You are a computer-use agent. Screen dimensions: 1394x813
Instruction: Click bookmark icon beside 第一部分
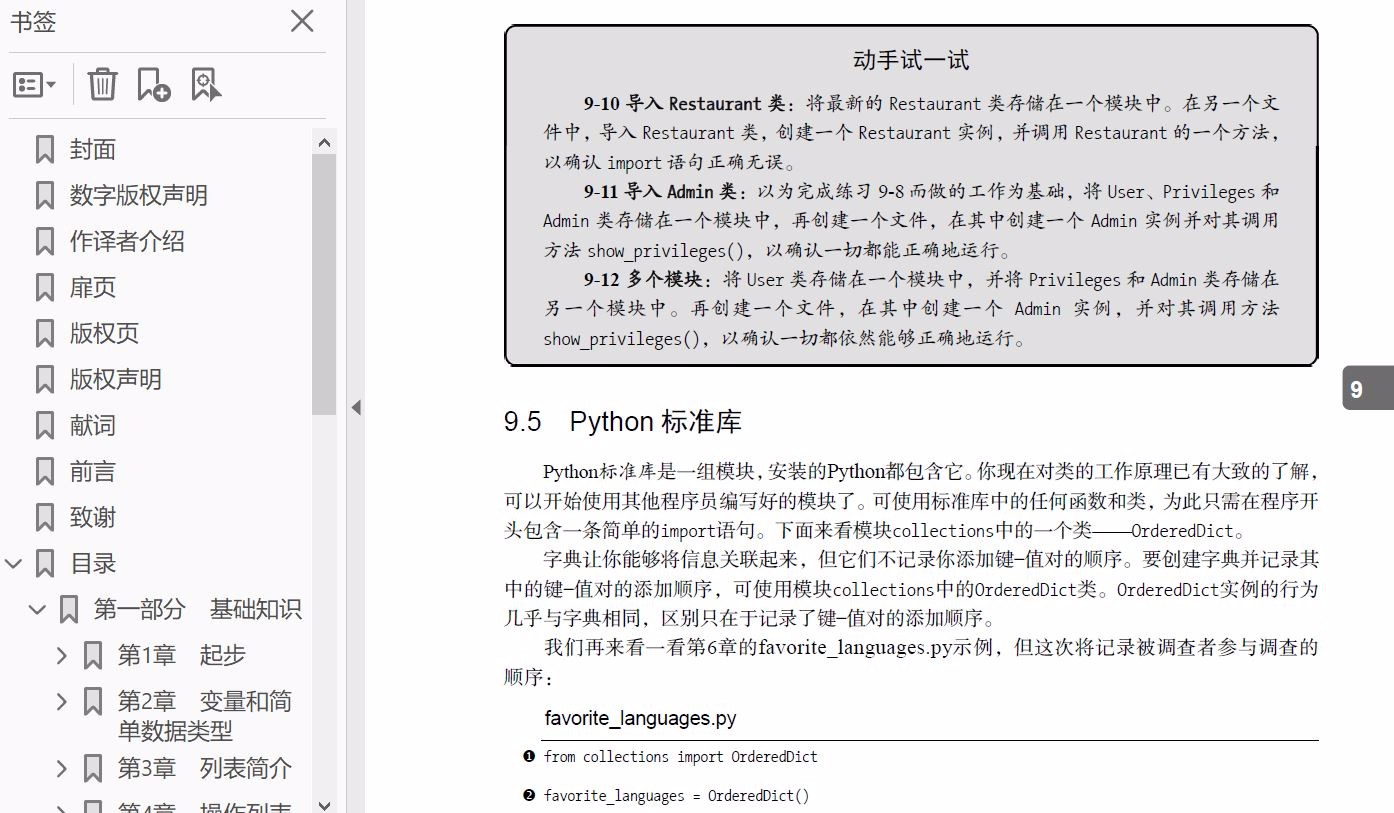tap(69, 609)
